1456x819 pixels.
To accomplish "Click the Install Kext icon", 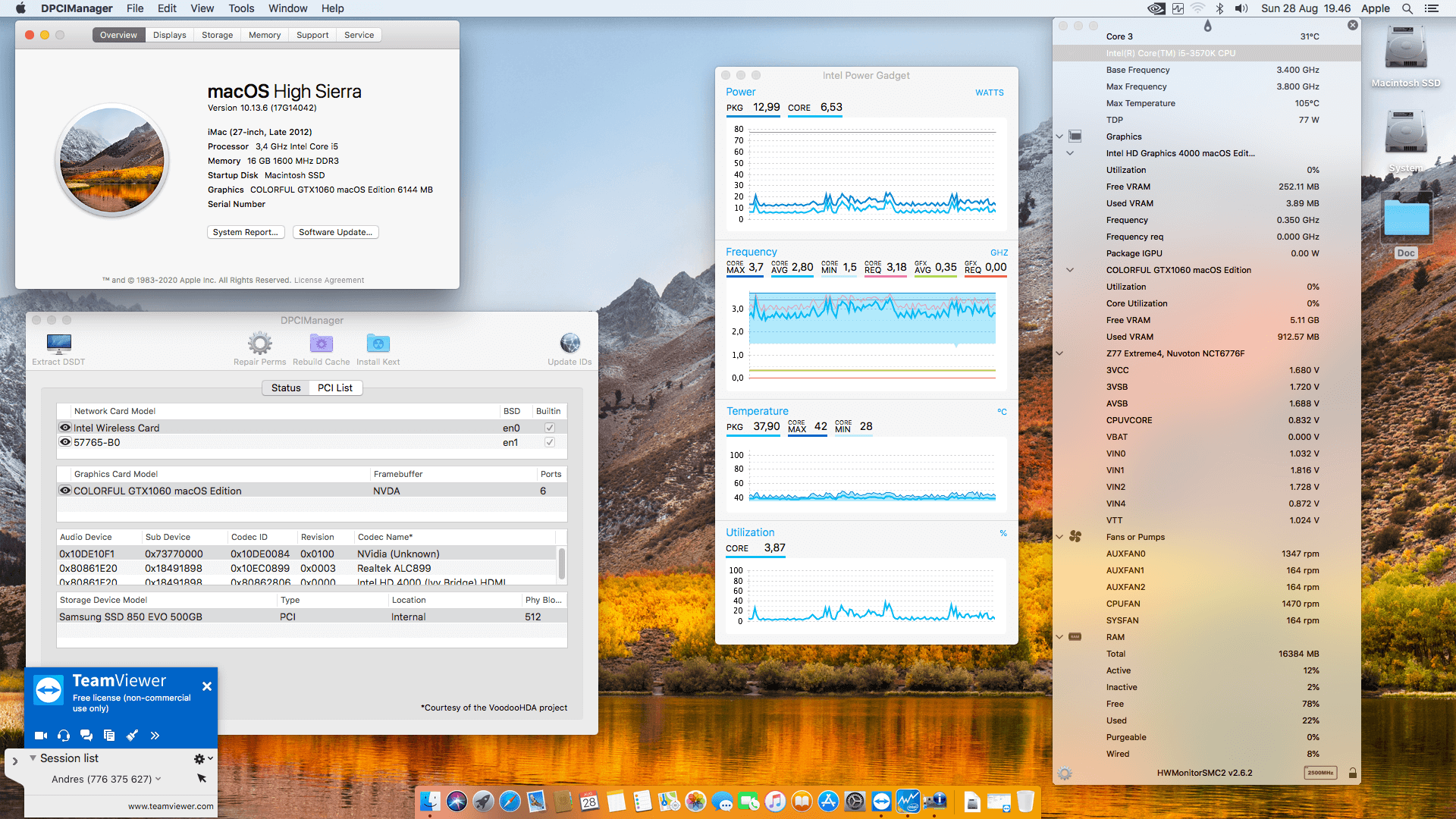I will (x=378, y=344).
